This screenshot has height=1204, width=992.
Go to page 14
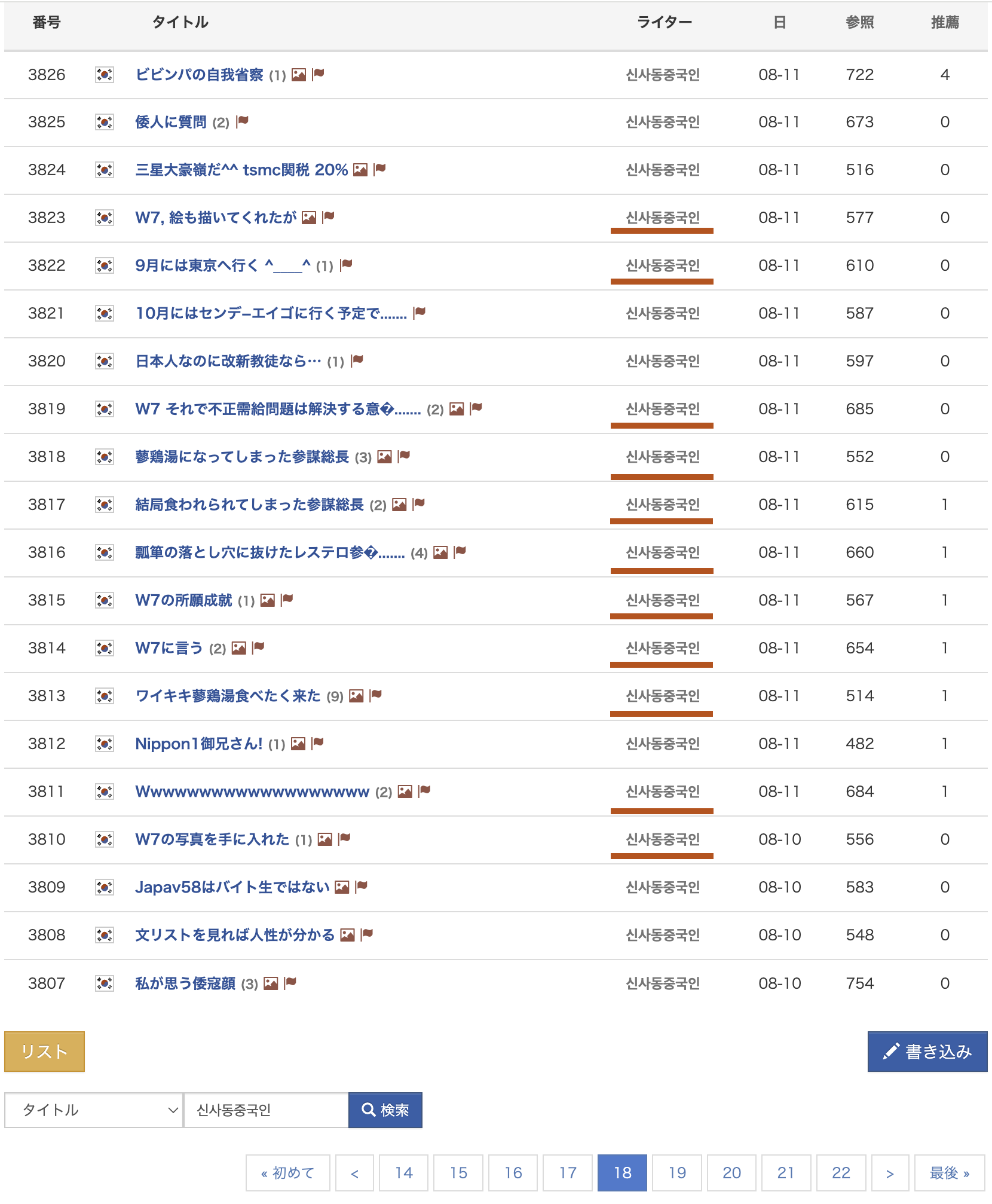point(404,1173)
